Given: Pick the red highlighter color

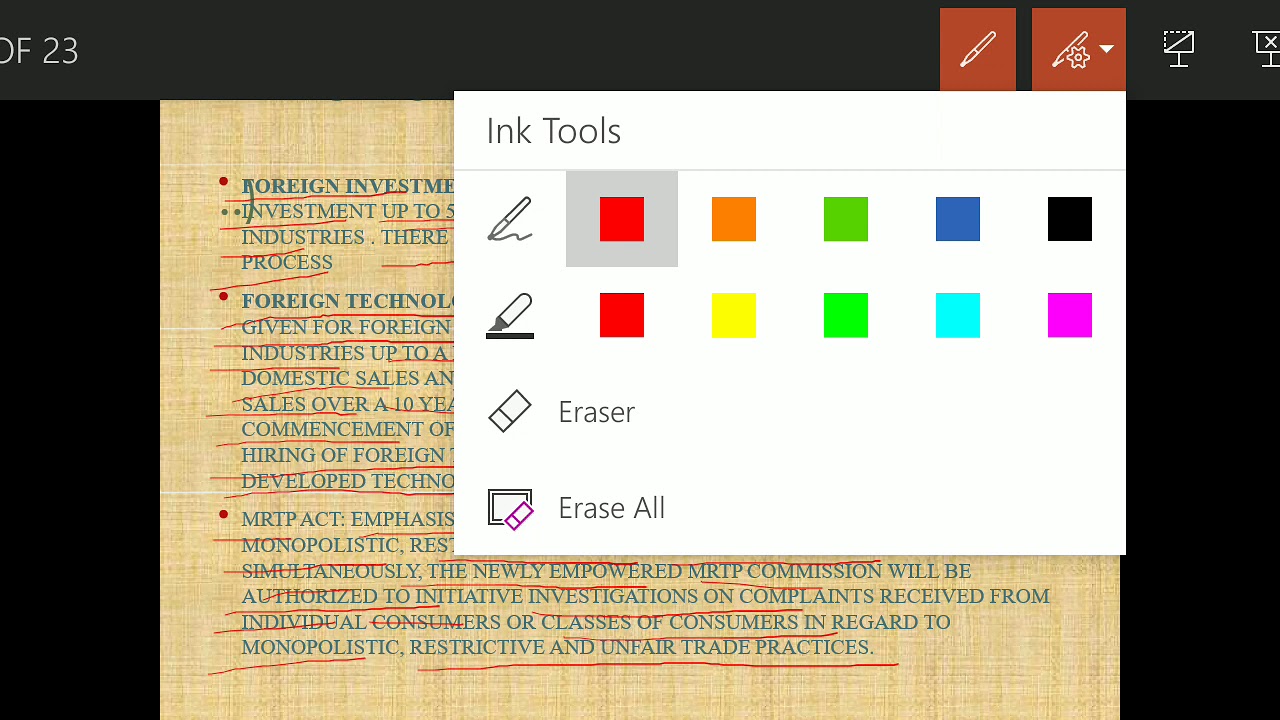Looking at the screenshot, I should (x=622, y=315).
